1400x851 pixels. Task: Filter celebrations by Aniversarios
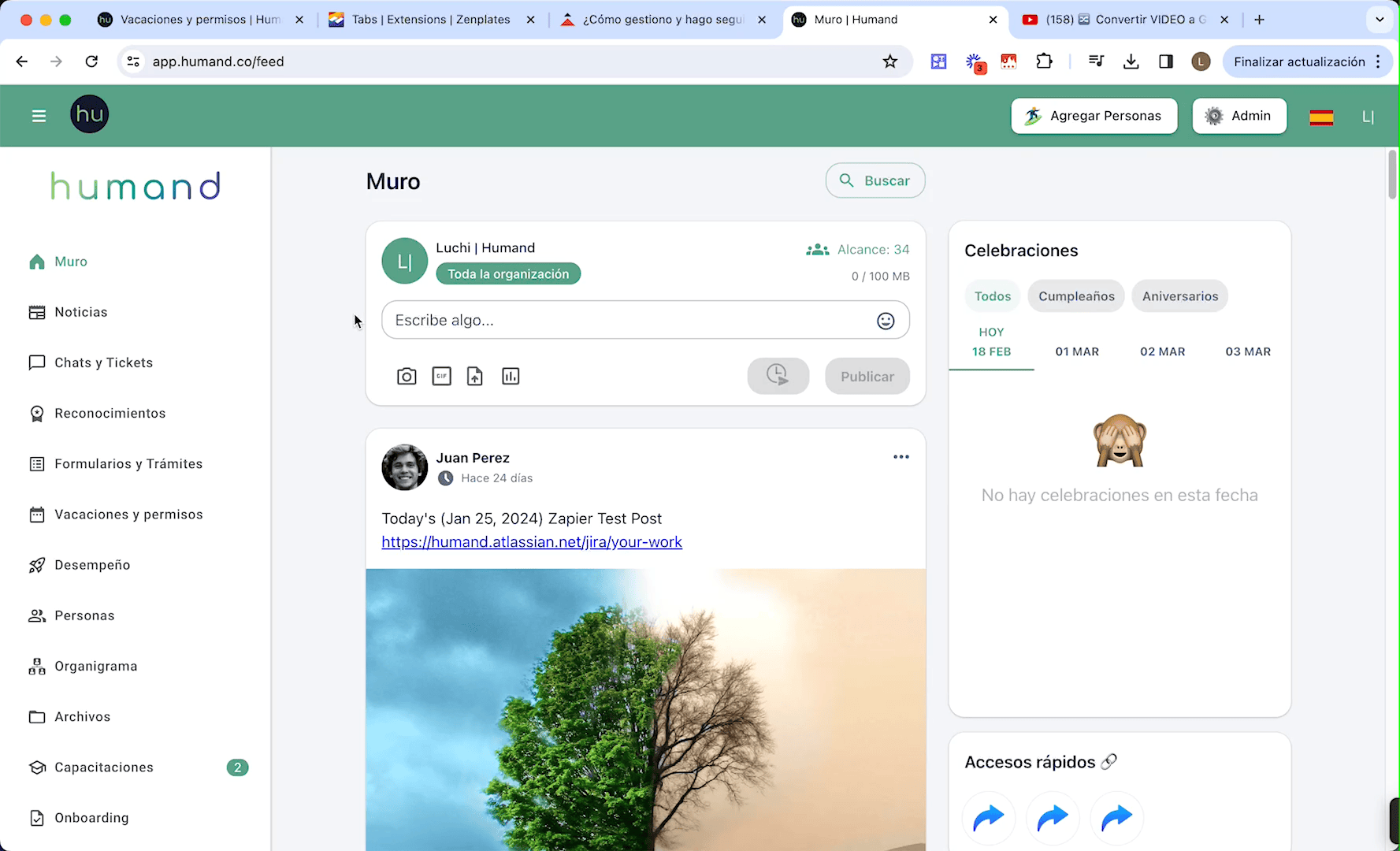[1179, 296]
